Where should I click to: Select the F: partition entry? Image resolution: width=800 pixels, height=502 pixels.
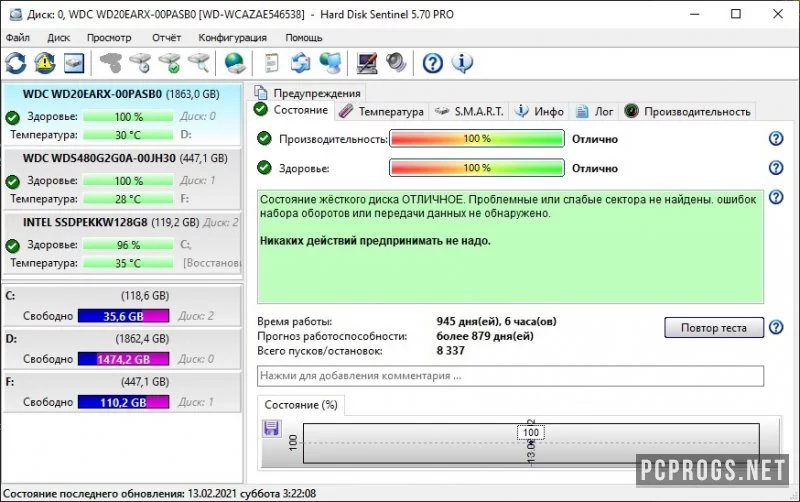click(x=121, y=392)
